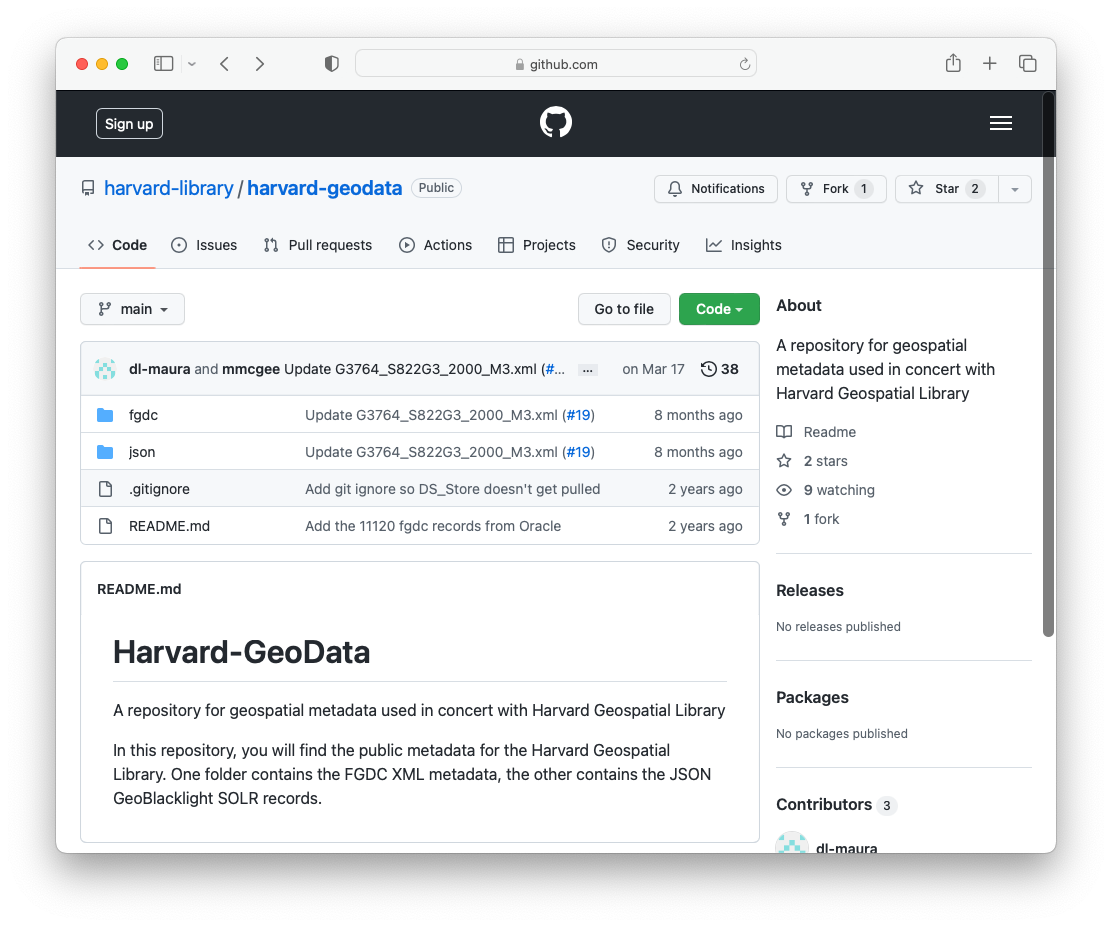Open the Releases heading link

810,591
